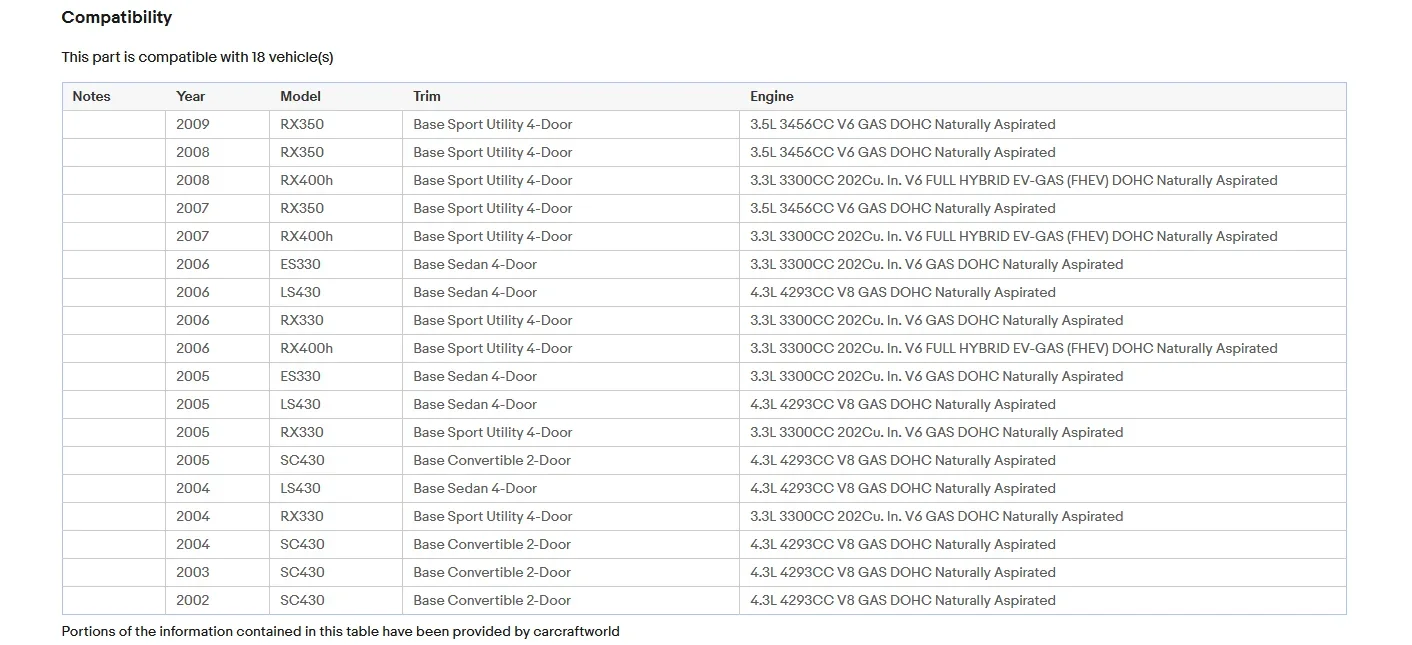Click the Trim cell of the 2008 RX400h row
1412x645 pixels.
[571, 181]
